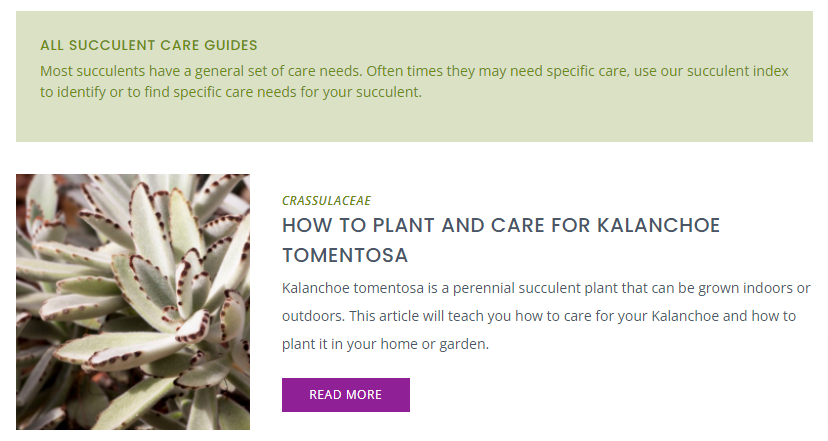Click the italic green category label above title
Viewport: 828px width, 441px height.
point(326,201)
